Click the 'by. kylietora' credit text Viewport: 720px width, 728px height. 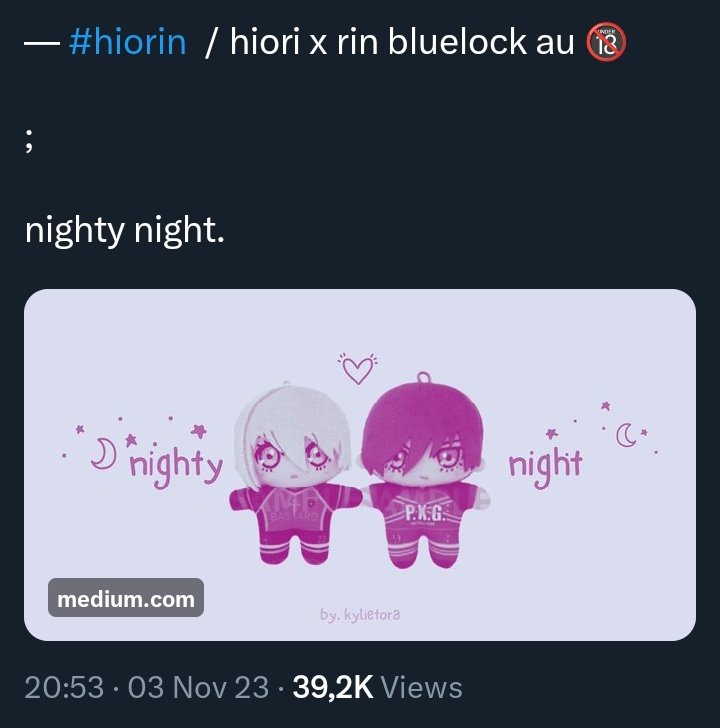[x=360, y=615]
